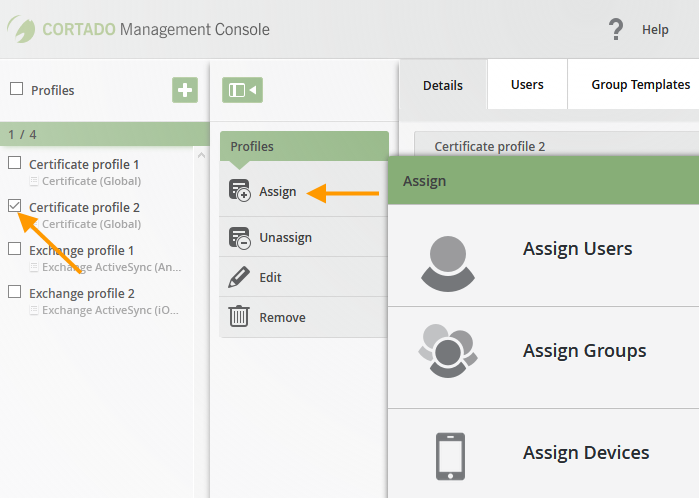
Task: Select Assign Devices option
Action: click(543, 453)
